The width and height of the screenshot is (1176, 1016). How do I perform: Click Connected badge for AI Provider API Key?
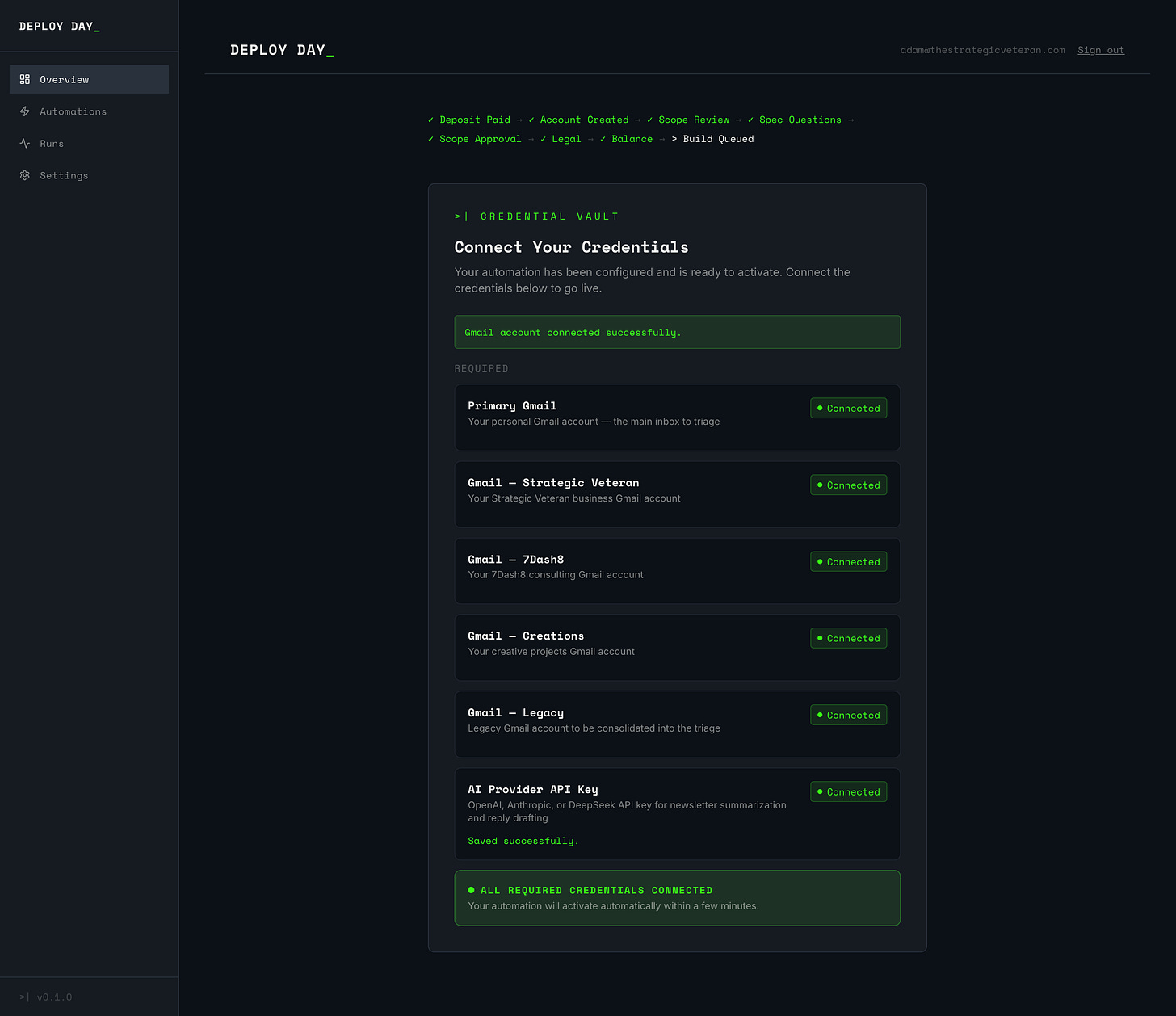[848, 791]
